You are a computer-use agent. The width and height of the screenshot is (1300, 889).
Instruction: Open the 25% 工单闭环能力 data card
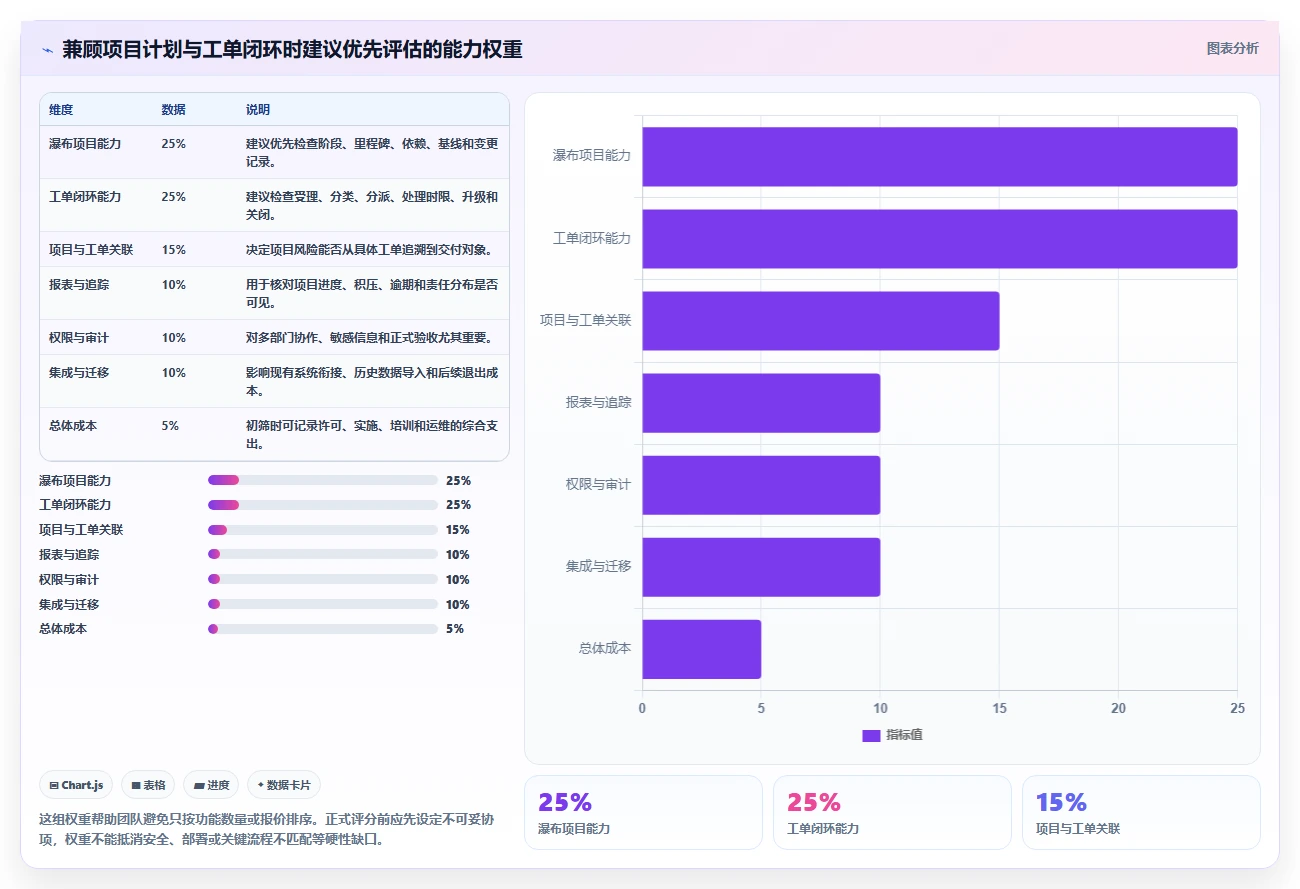click(892, 812)
